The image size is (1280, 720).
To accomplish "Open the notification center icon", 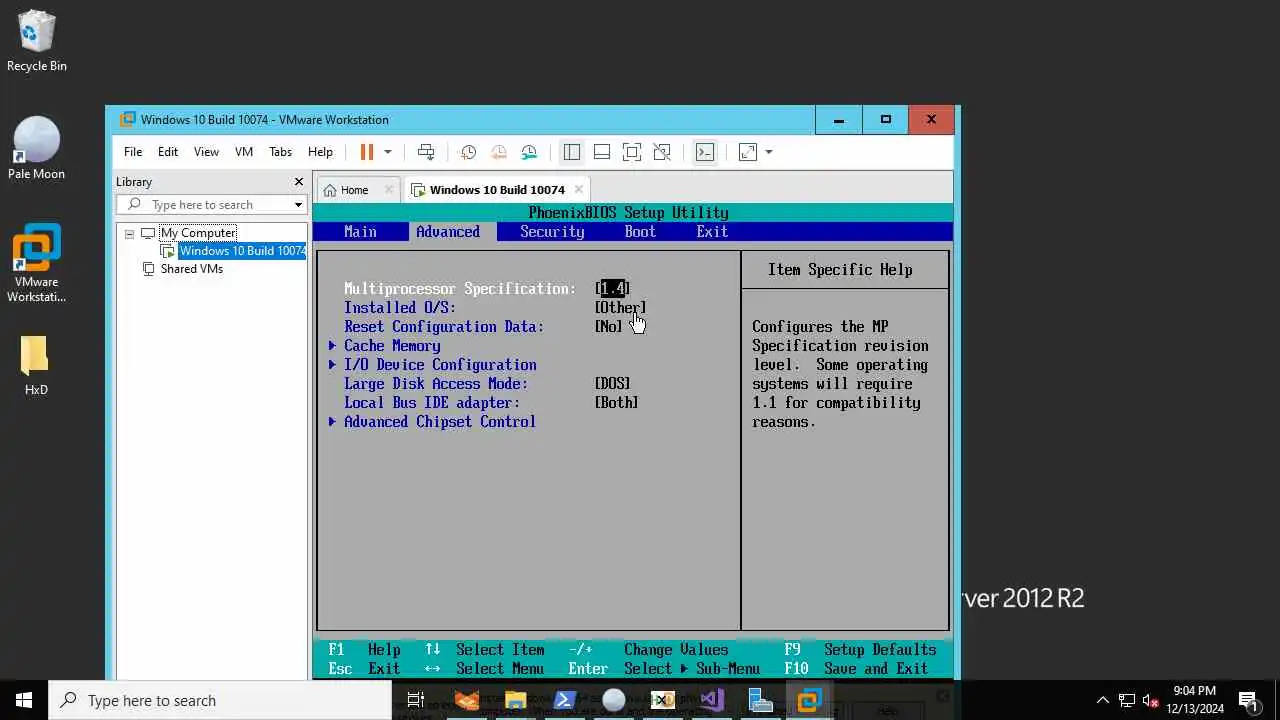I will (1247, 700).
